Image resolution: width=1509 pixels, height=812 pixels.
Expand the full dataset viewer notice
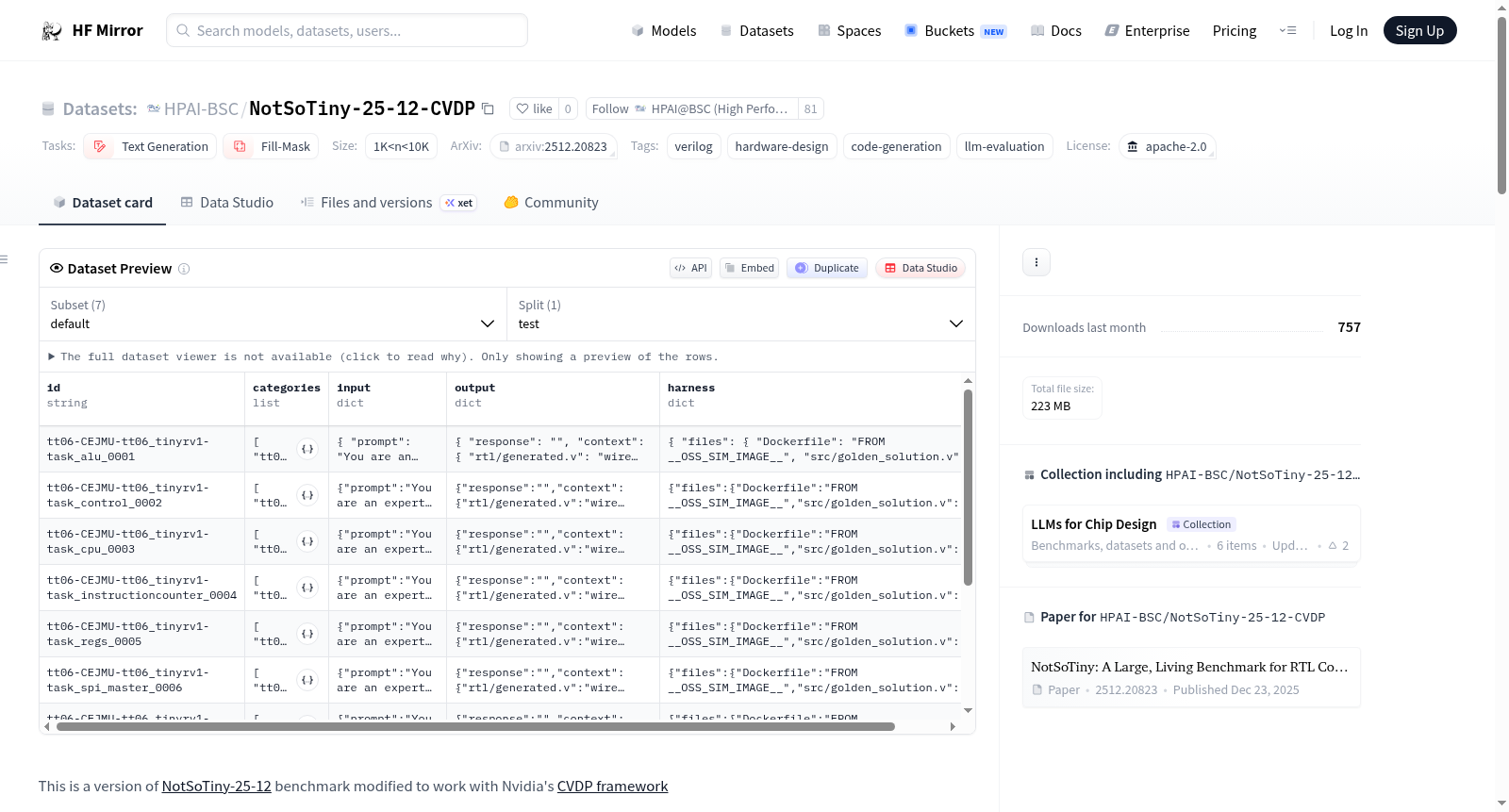[383, 356]
